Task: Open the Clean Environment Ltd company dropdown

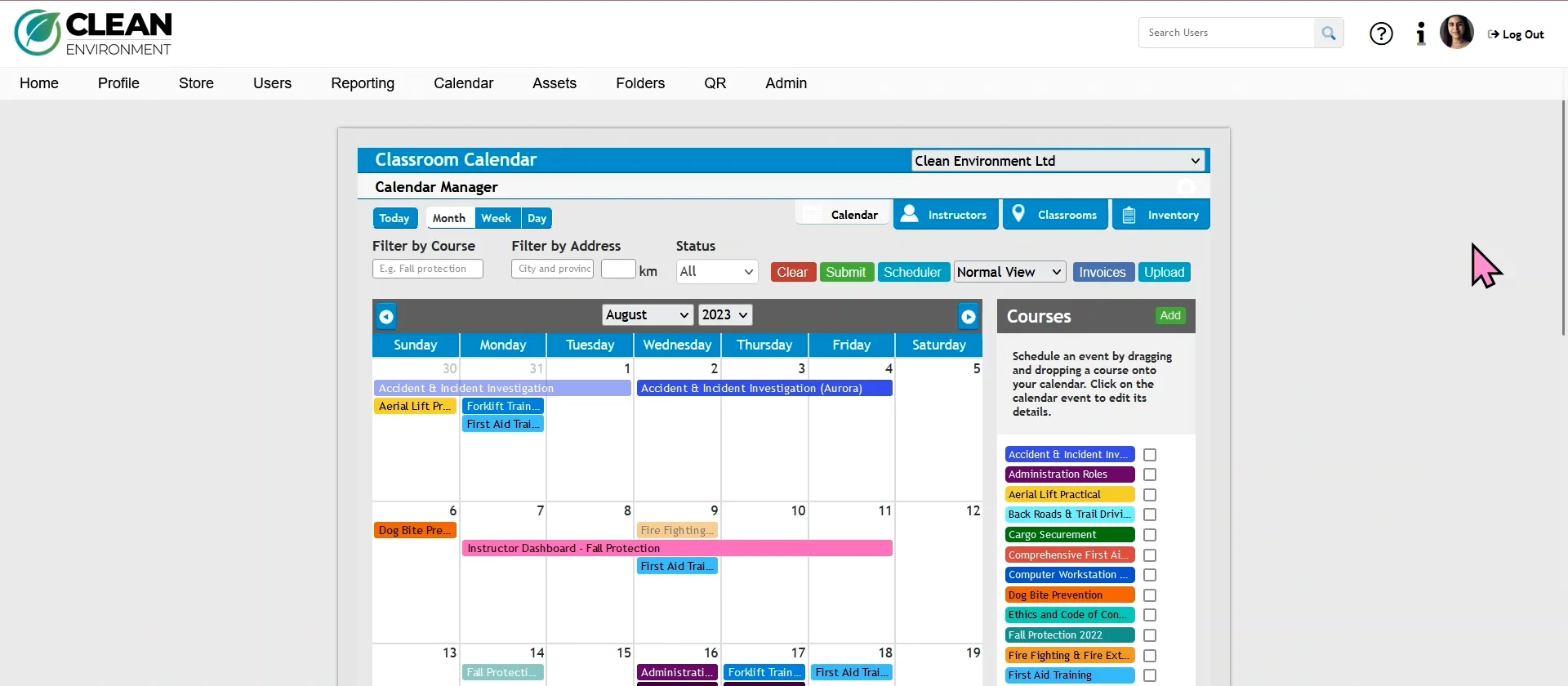Action: pos(1058,161)
